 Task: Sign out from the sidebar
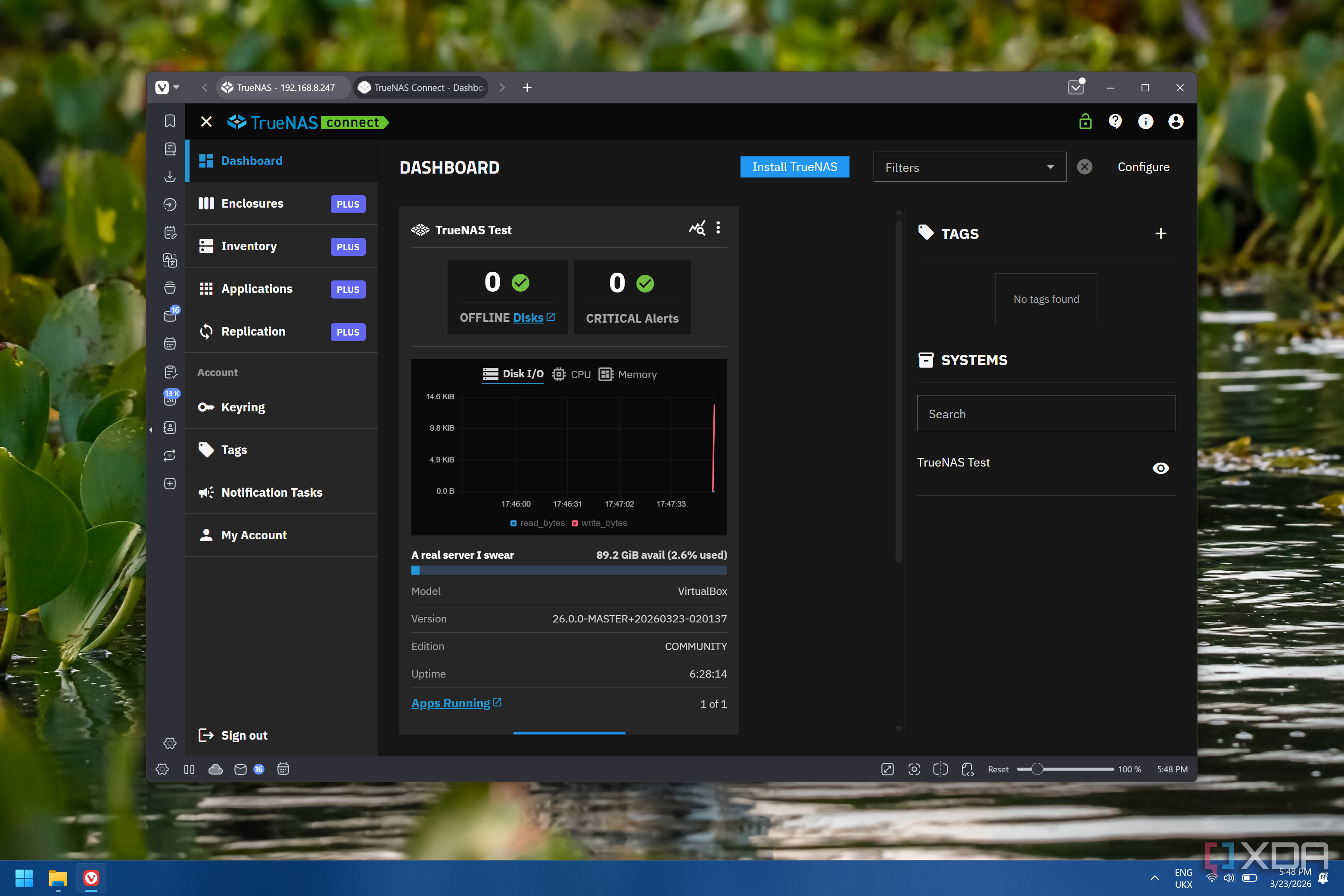click(x=233, y=735)
